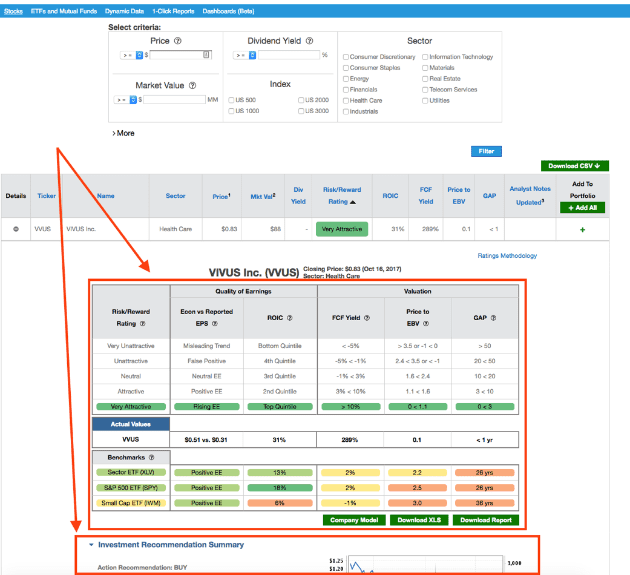Open the Dynamic Data tab

pos(125,11)
